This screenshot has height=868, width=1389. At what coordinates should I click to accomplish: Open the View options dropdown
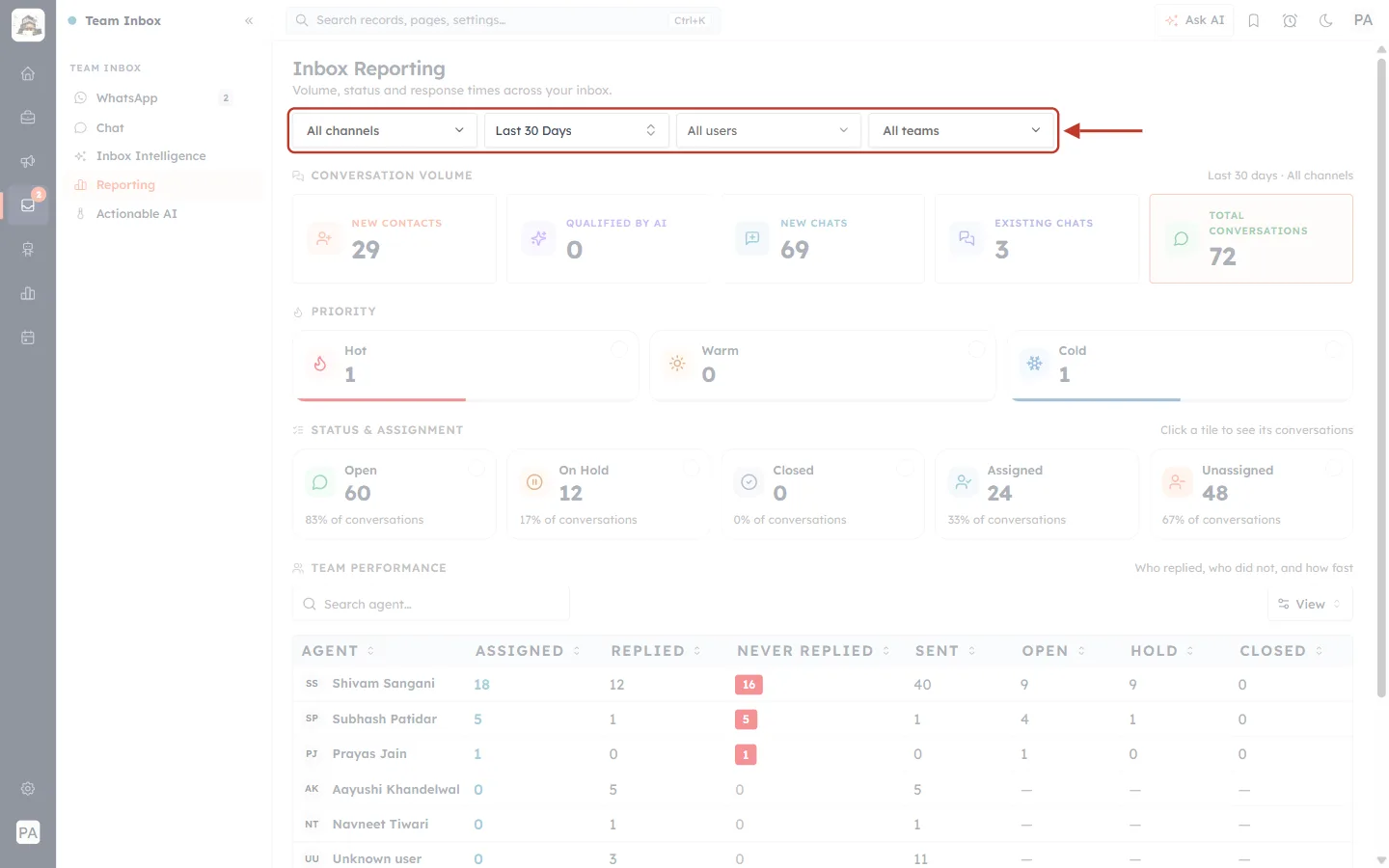click(1310, 605)
